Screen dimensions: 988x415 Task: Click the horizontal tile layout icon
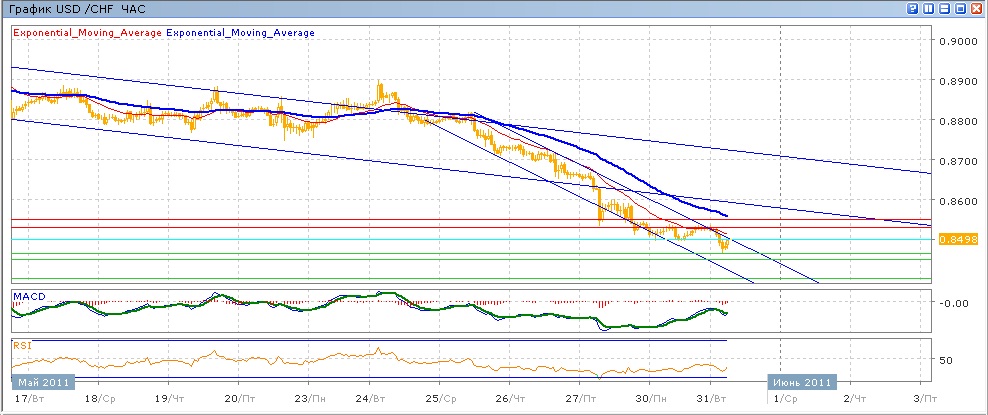pos(945,8)
